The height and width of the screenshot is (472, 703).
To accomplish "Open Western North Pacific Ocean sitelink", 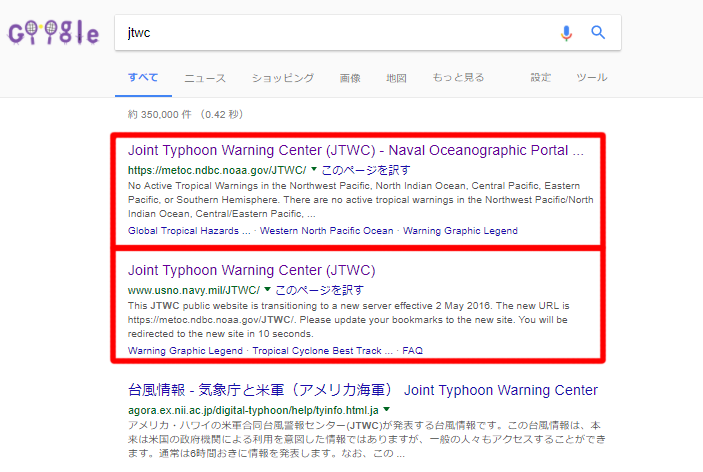I will point(326,231).
